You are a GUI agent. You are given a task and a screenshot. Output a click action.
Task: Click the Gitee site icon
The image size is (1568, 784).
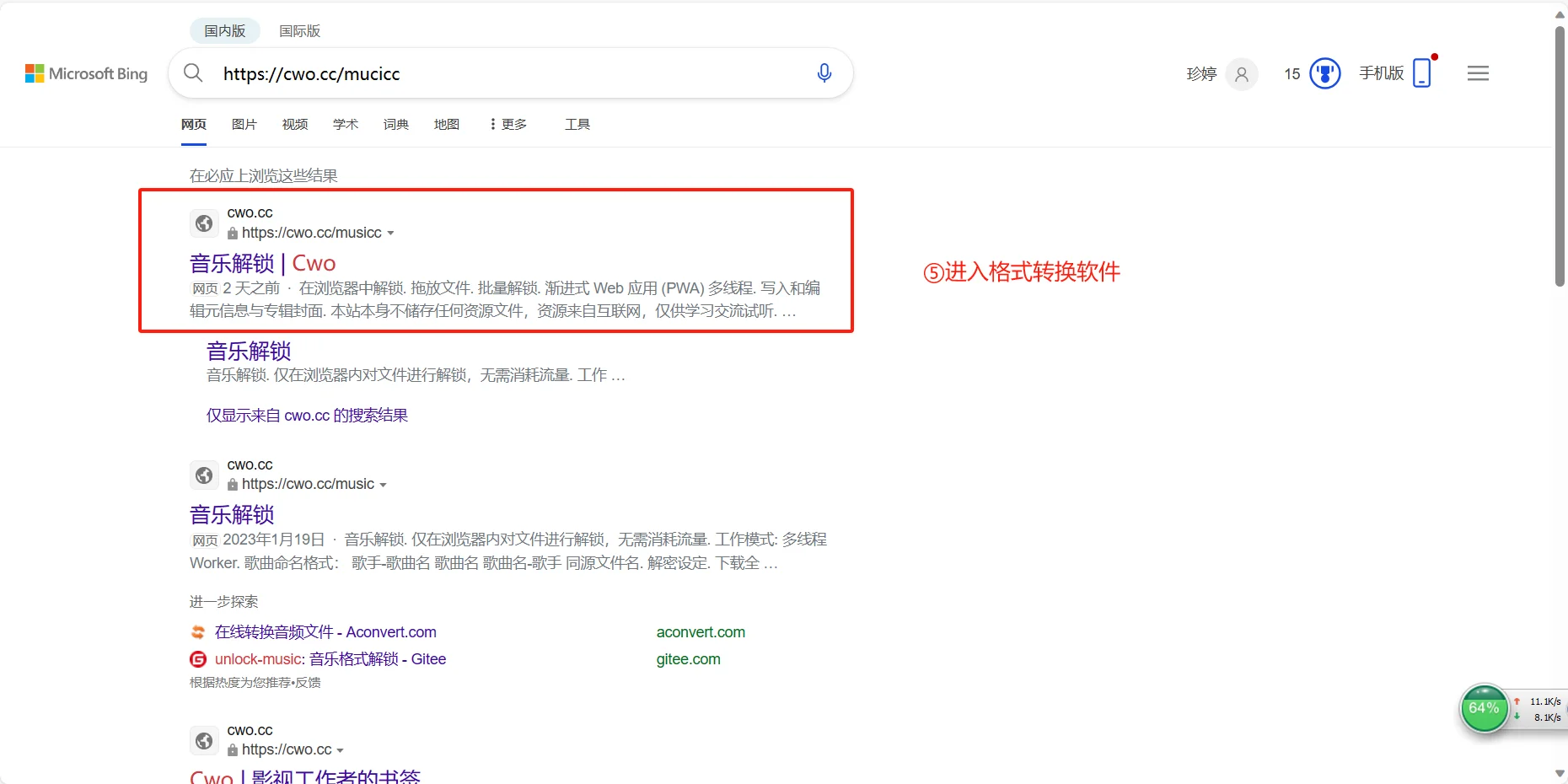tap(198, 659)
